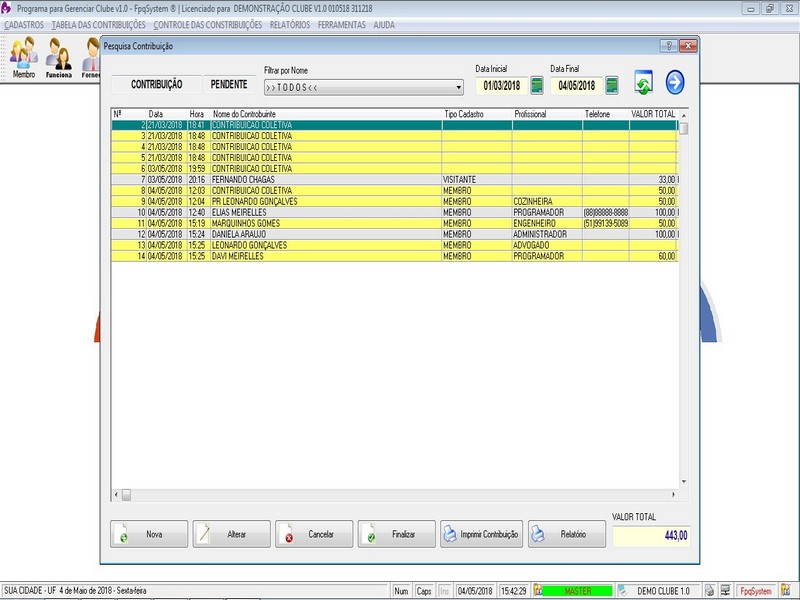800x600 pixels.
Task: Open the Membro toolbar icon
Action: (23, 57)
